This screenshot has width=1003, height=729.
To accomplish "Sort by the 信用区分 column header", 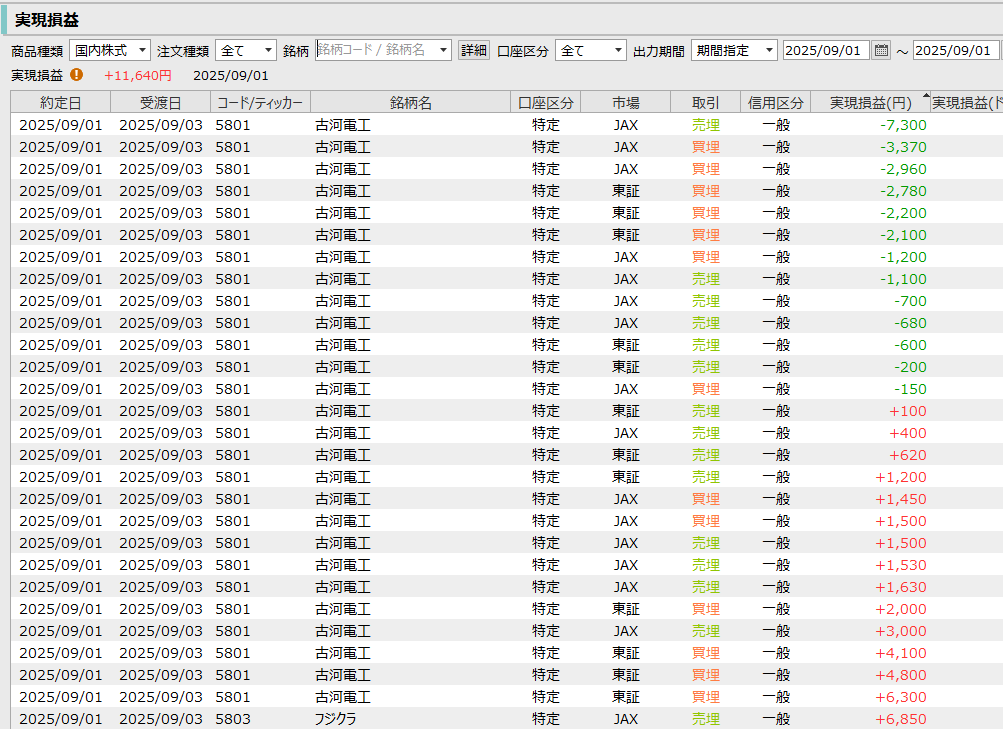I will pos(775,102).
